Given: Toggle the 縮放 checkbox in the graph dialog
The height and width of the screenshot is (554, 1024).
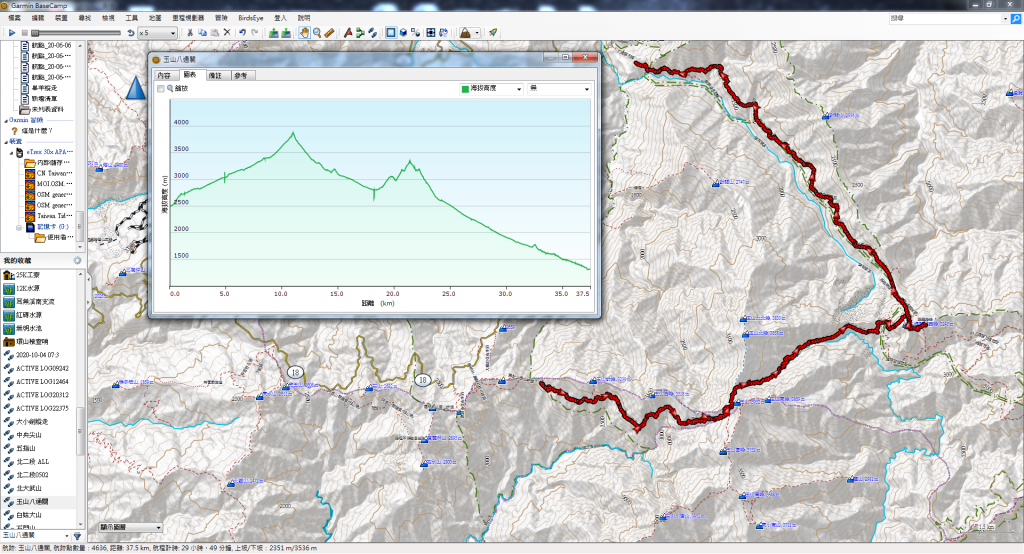Looking at the screenshot, I should pyautogui.click(x=161, y=89).
